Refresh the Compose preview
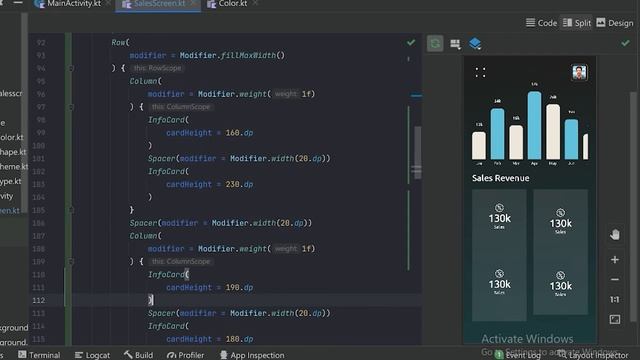This screenshot has width=640, height=360. tap(435, 43)
